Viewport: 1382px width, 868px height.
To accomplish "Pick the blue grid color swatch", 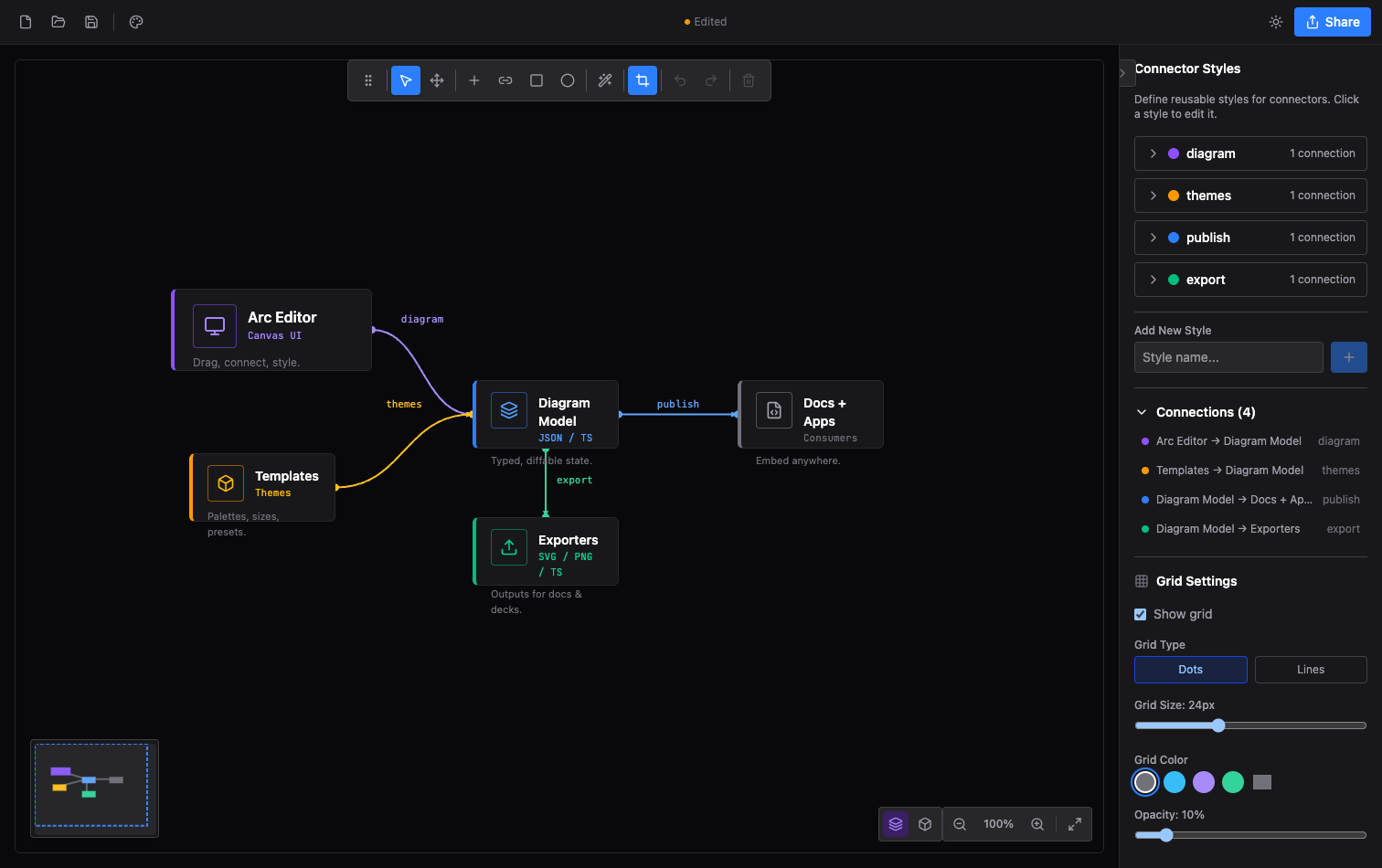I will [x=1175, y=782].
